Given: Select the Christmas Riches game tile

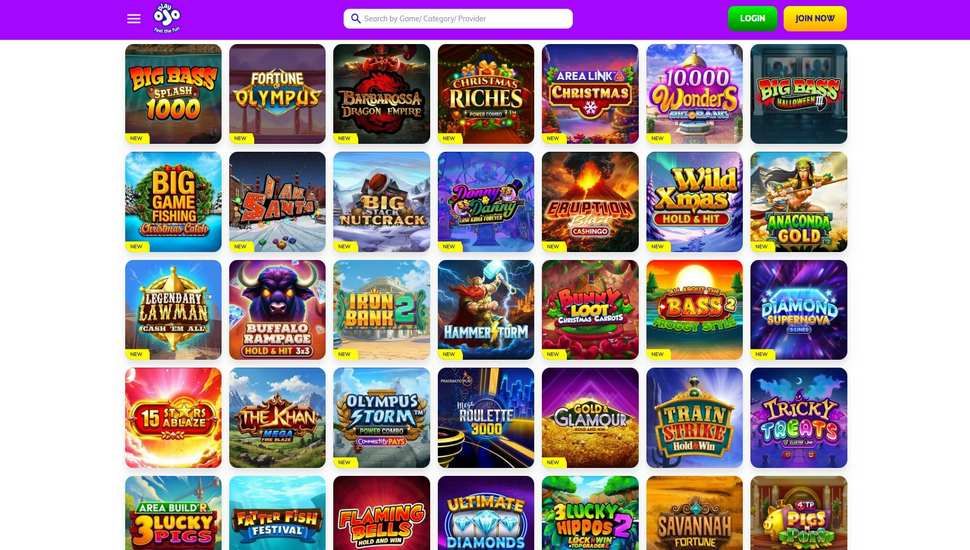Looking at the screenshot, I should [x=486, y=94].
